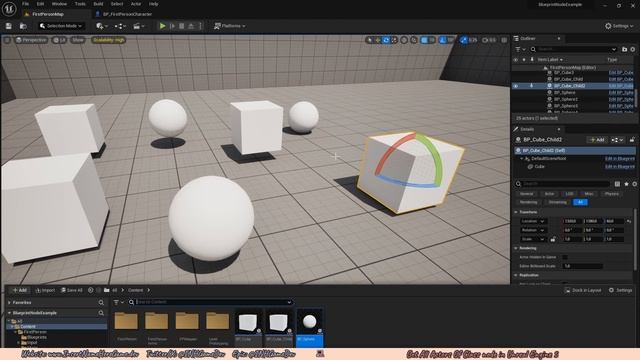This screenshot has width=640, height=360.
Task: Open the Selection Mode dropdown
Action: (x=61, y=26)
